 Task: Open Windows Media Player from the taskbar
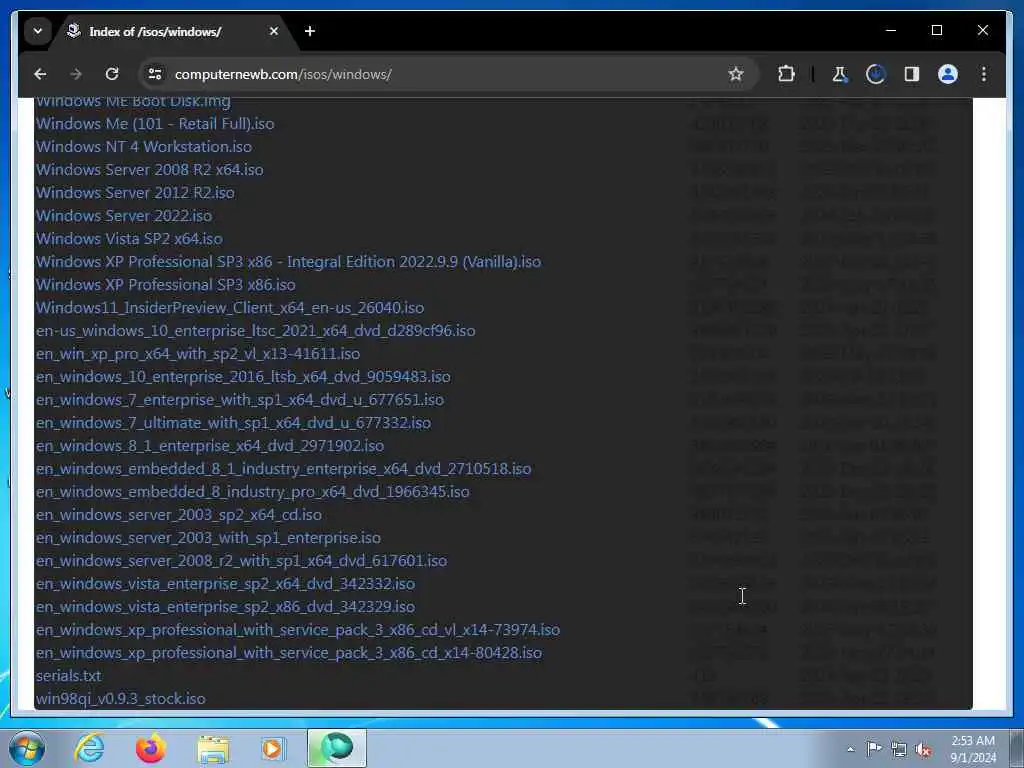coord(272,748)
